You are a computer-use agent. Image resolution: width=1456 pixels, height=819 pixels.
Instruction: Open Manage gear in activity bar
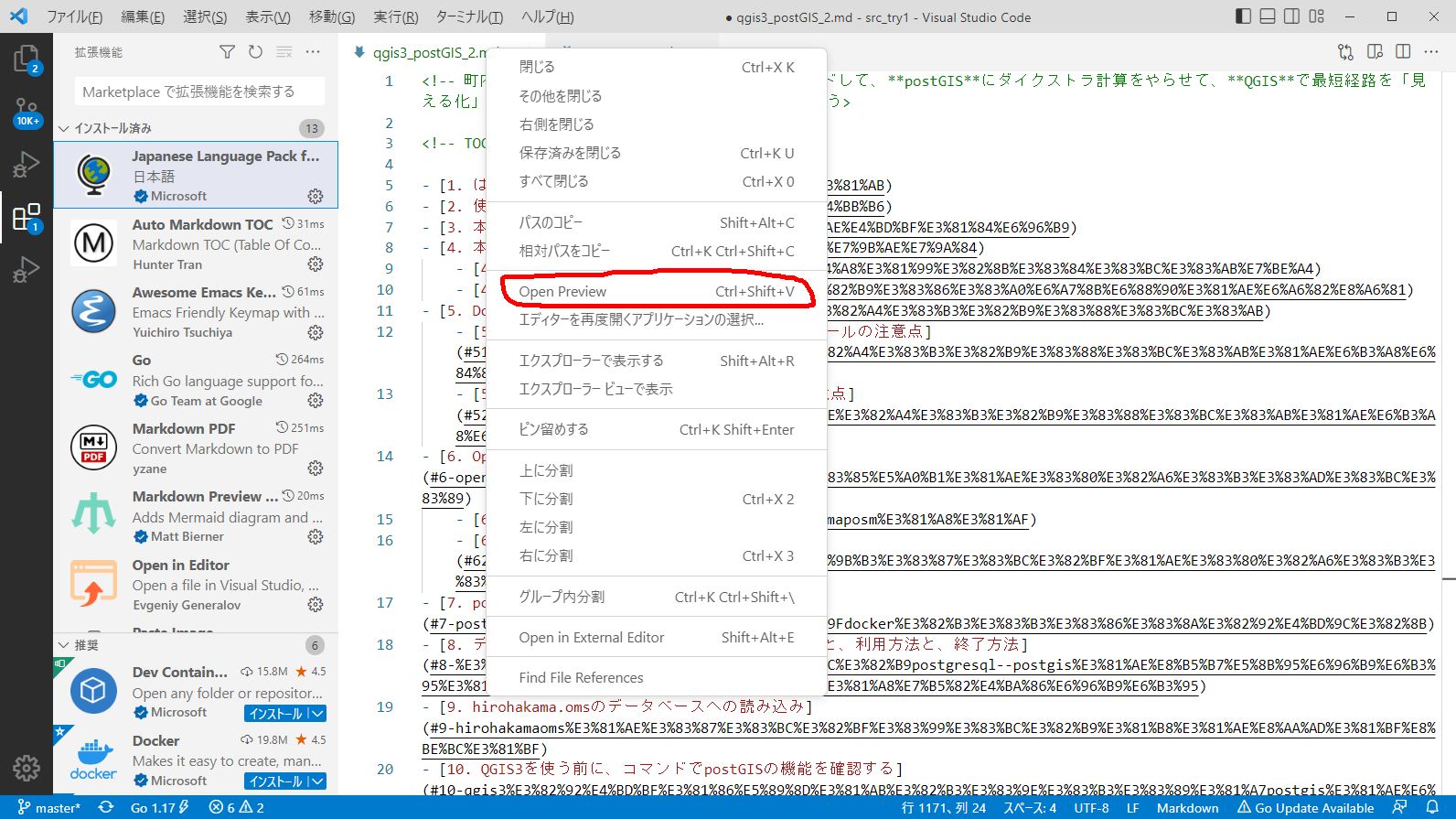click(x=26, y=768)
